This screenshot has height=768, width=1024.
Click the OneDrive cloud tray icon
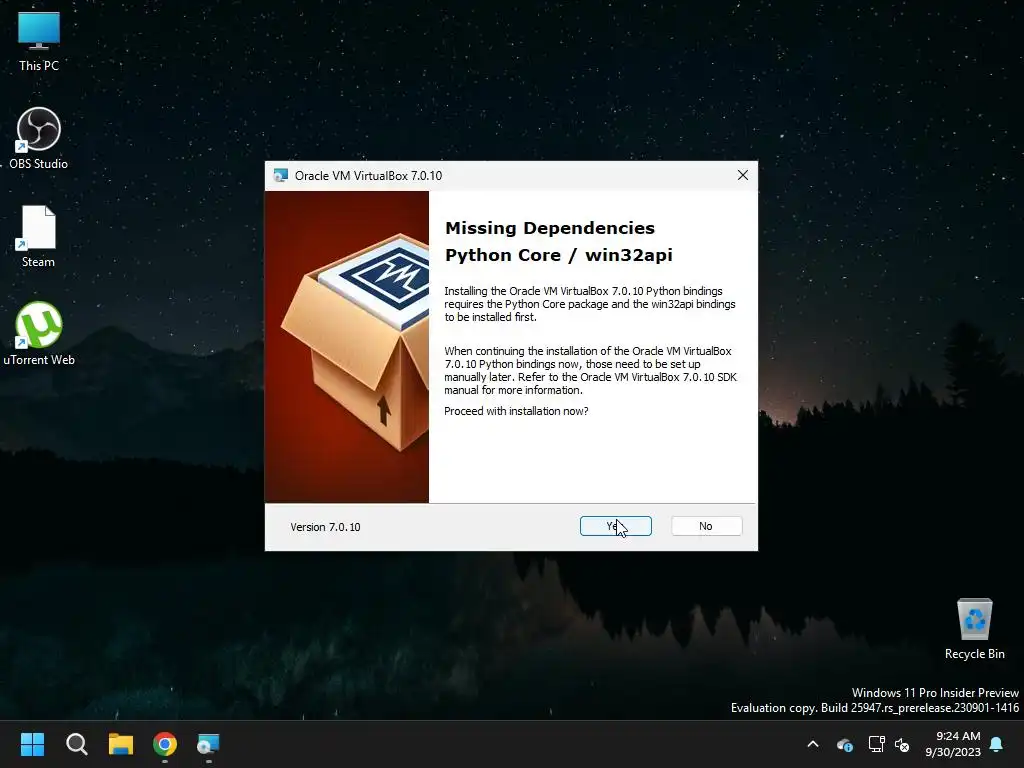[x=844, y=744]
